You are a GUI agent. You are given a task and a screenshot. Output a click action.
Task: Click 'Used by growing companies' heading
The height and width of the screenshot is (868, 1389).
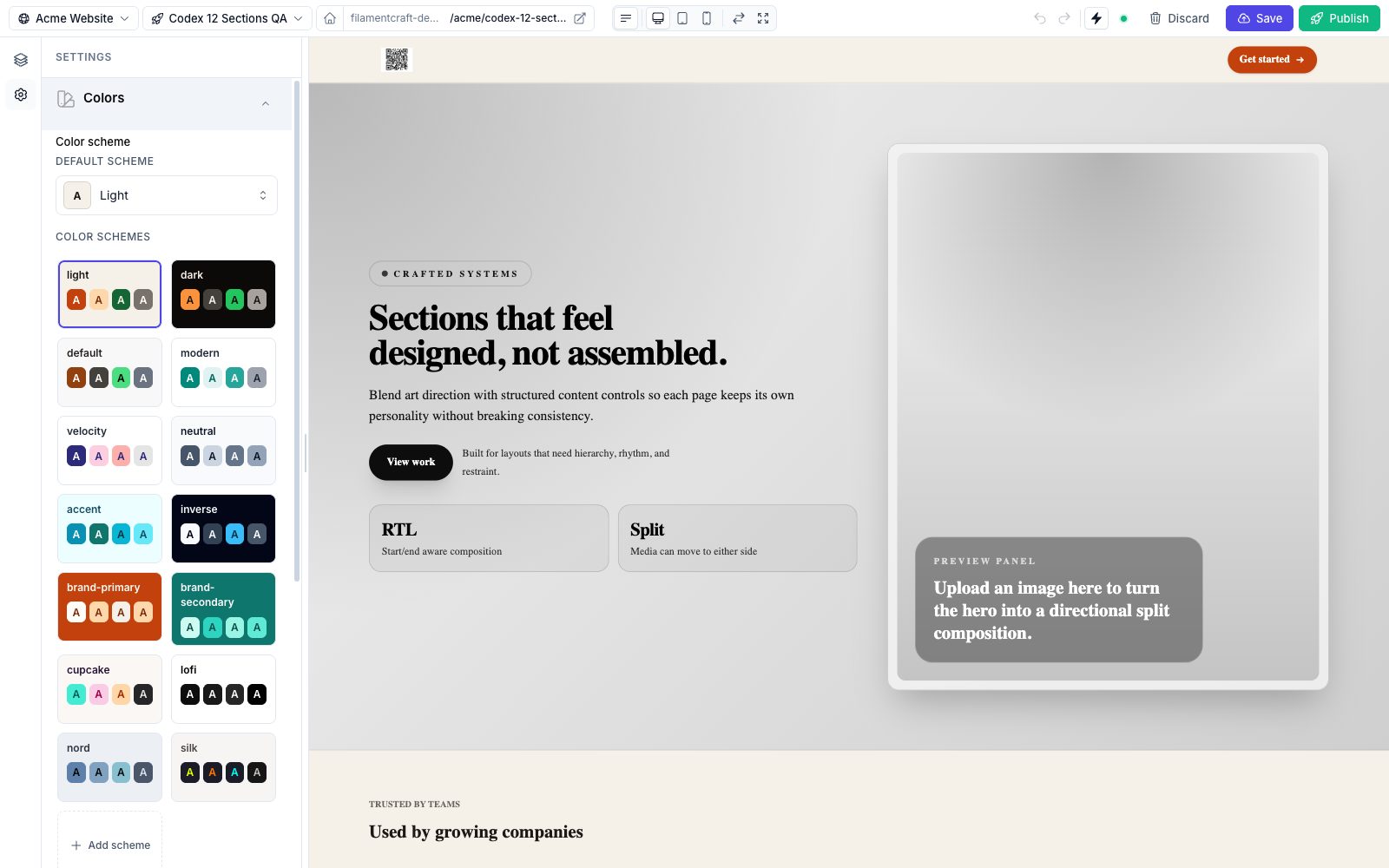coord(476,832)
